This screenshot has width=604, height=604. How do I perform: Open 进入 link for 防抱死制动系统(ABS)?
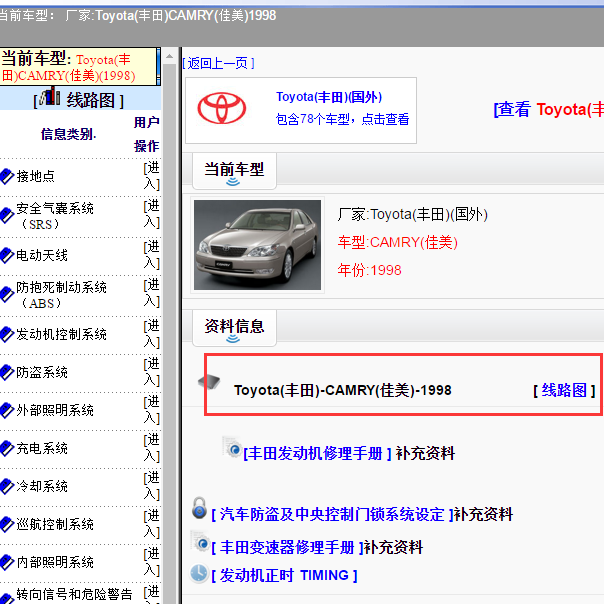click(x=152, y=293)
